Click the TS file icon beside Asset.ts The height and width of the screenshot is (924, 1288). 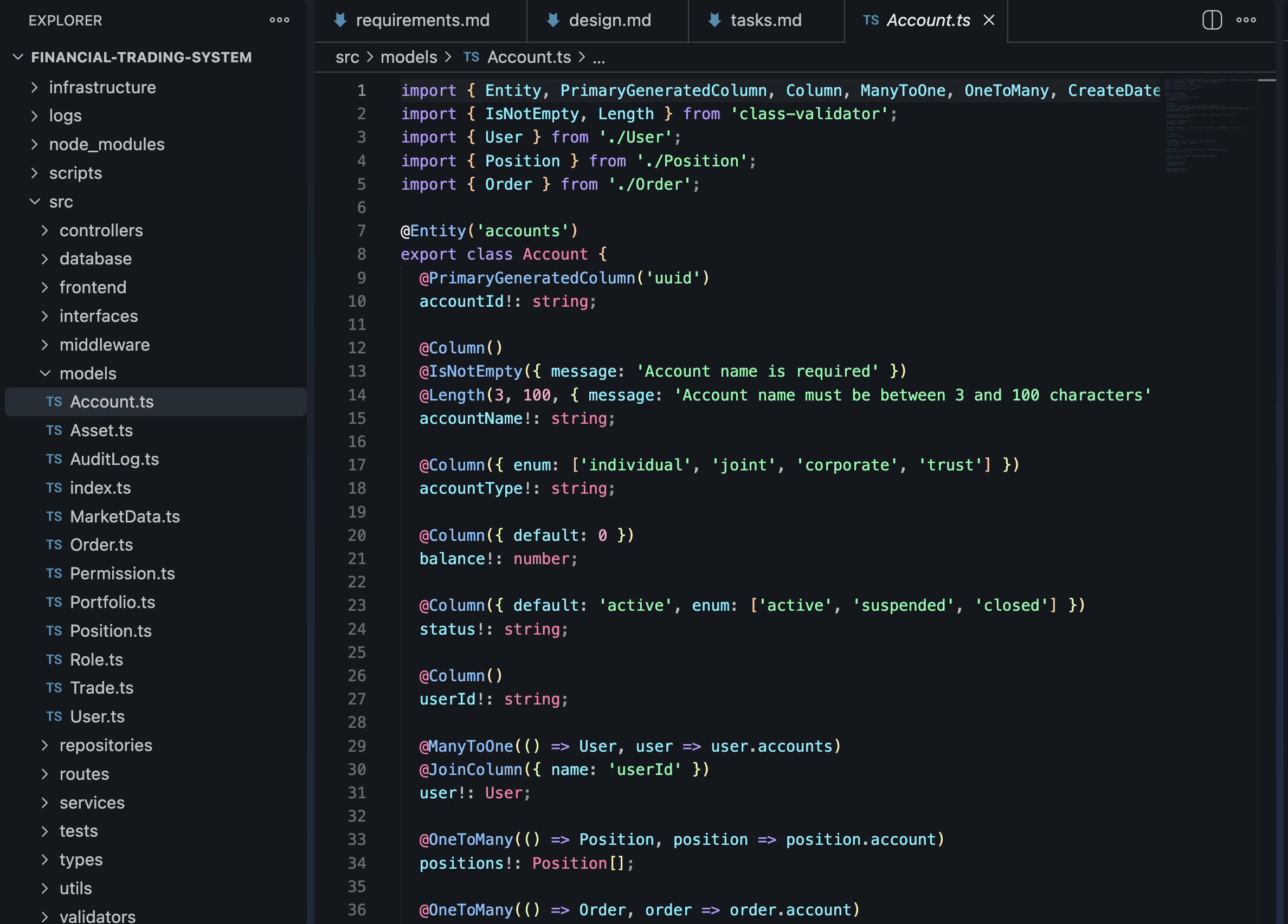(x=54, y=431)
